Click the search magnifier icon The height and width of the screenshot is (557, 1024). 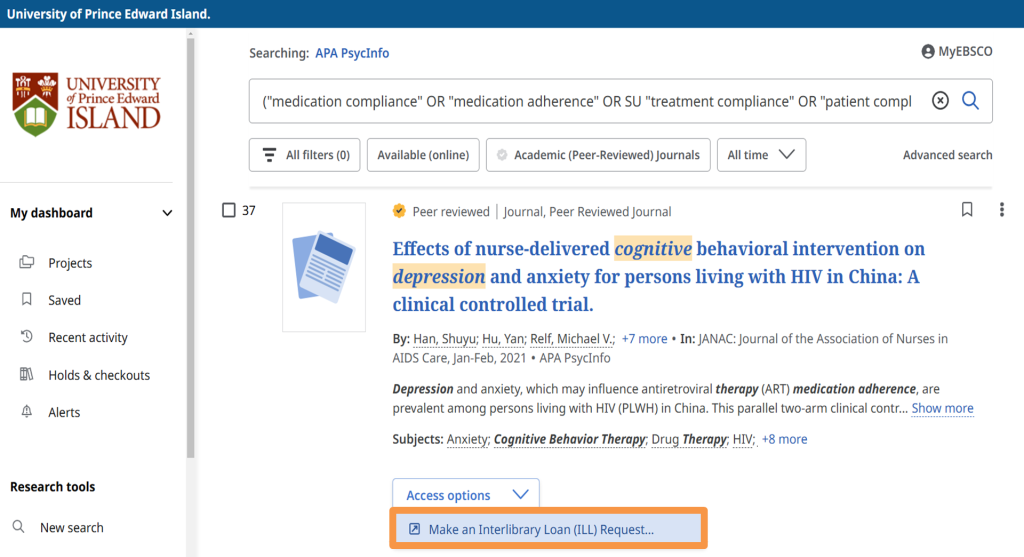[x=969, y=101]
